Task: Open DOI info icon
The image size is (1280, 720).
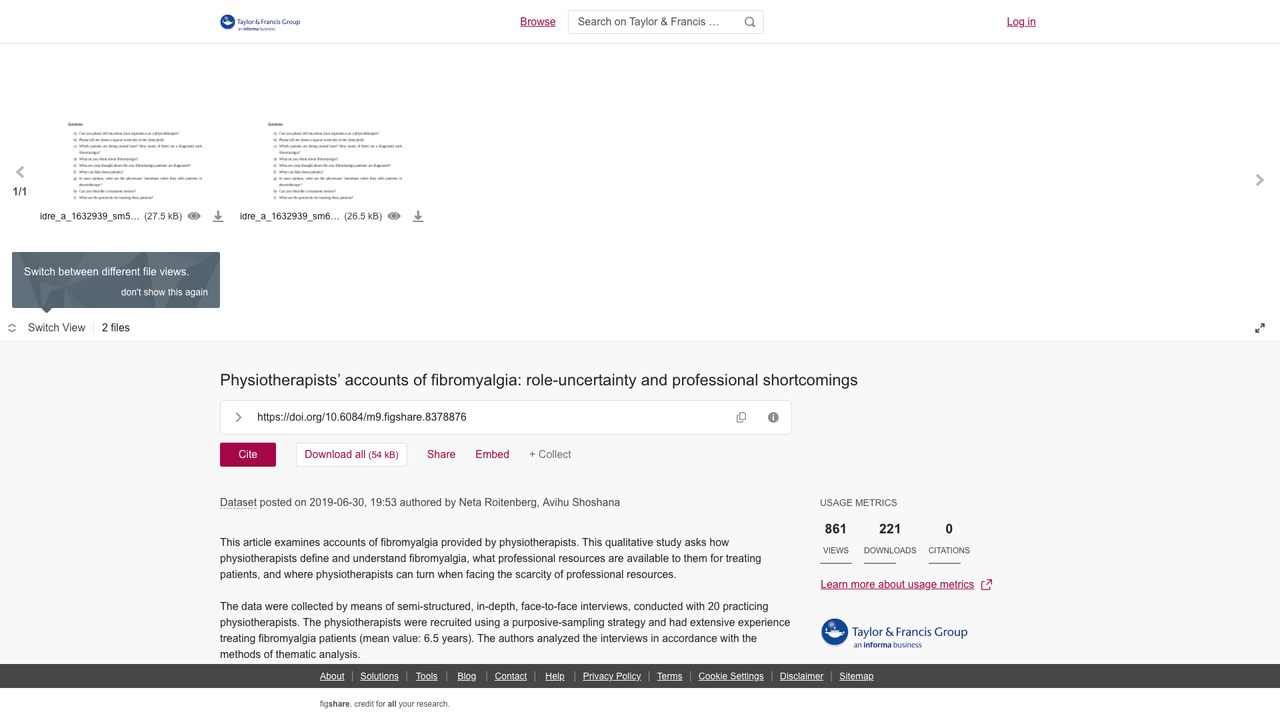Action: pyautogui.click(x=773, y=417)
